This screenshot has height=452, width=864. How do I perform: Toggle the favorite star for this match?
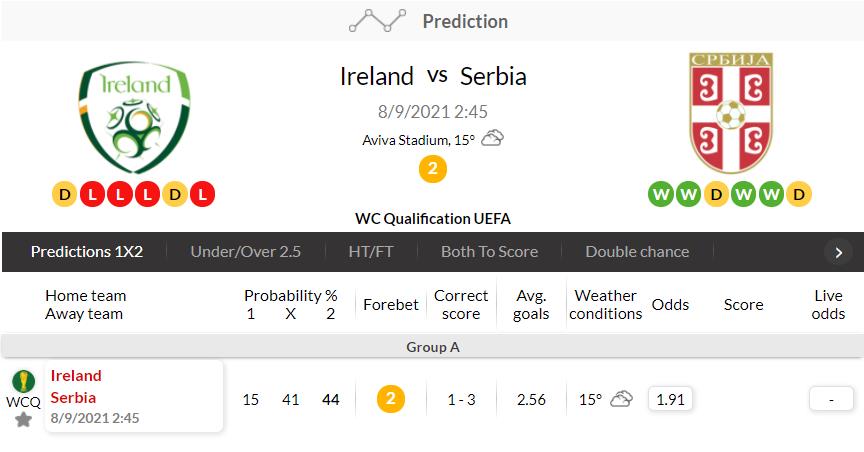(x=23, y=419)
